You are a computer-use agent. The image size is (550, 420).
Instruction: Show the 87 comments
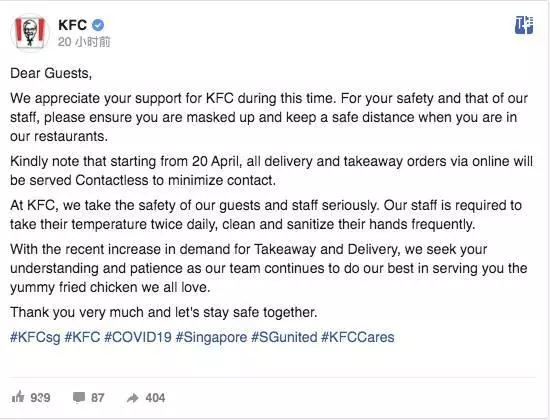click(98, 398)
